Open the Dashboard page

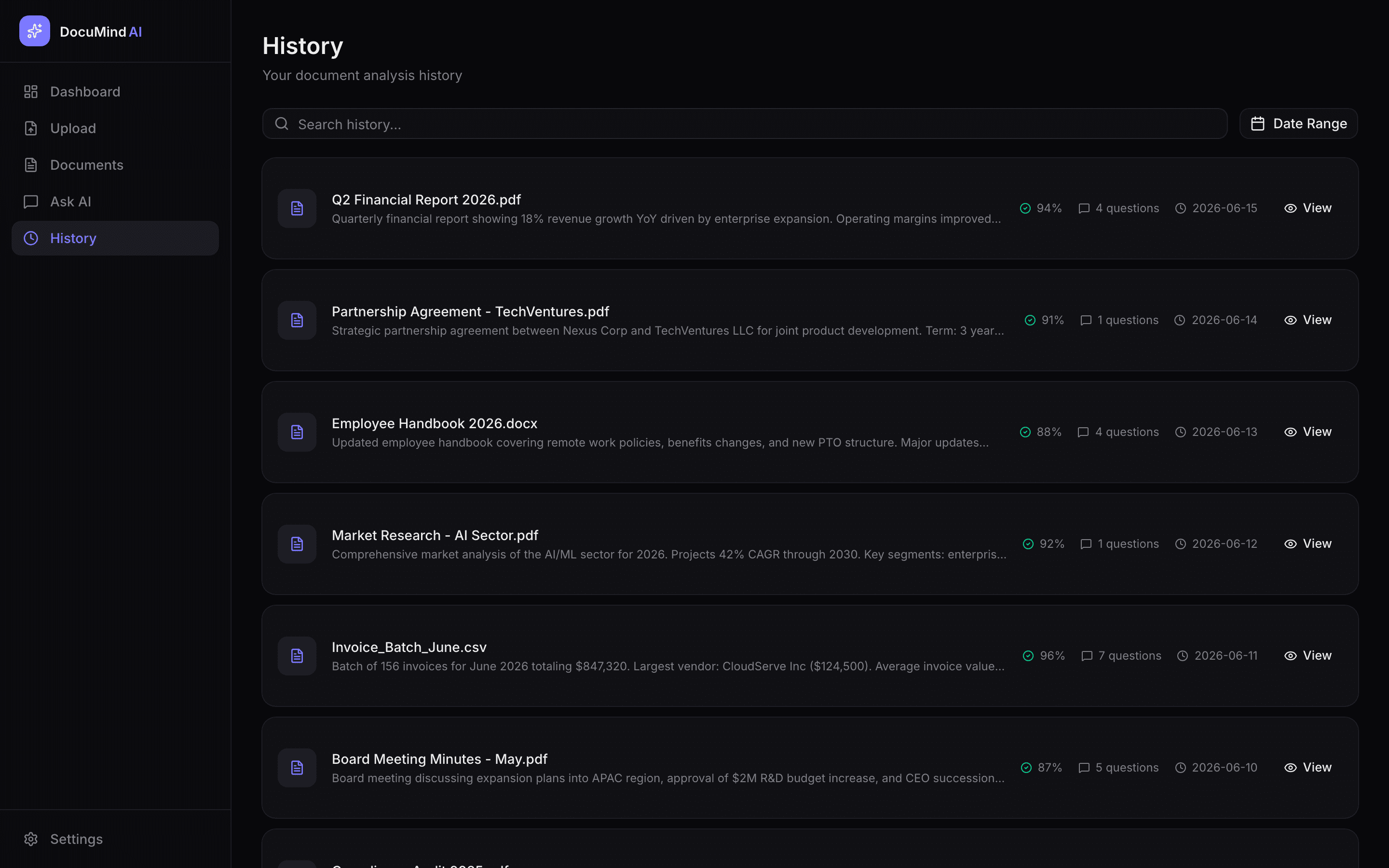[115, 92]
